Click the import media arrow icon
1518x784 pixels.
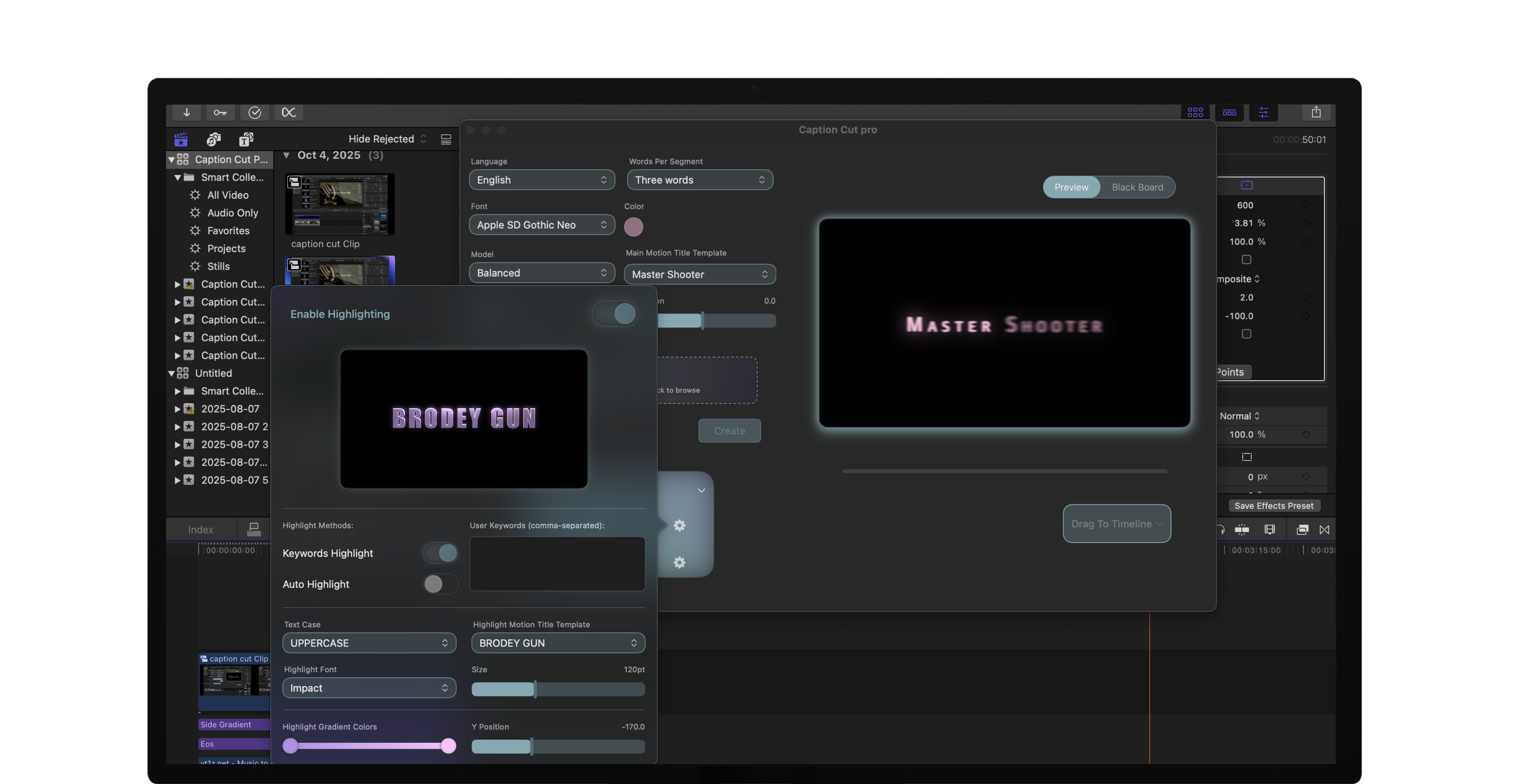click(186, 113)
